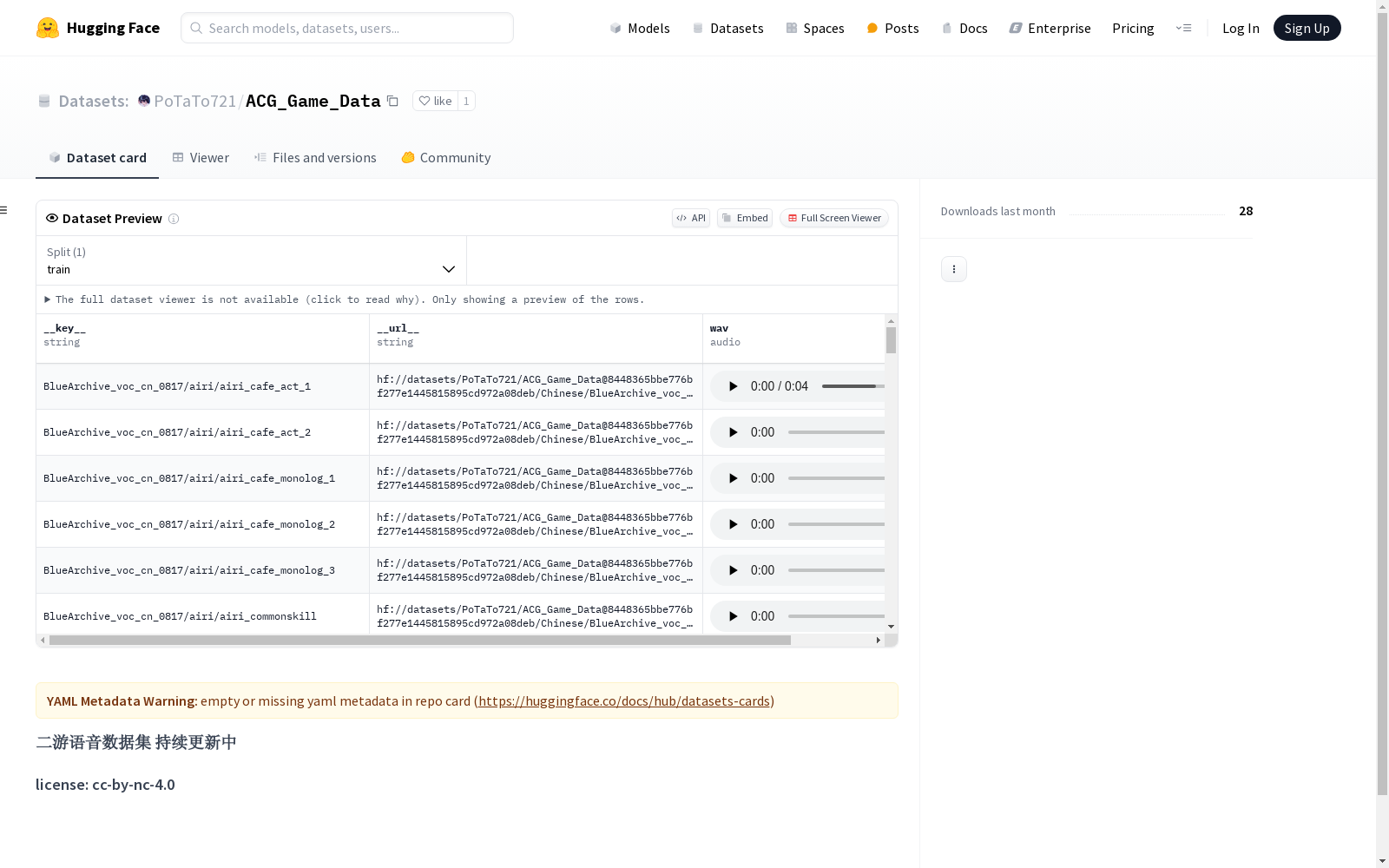Focus the search models, datasets, users field
The height and width of the screenshot is (868, 1389).
pos(347,28)
